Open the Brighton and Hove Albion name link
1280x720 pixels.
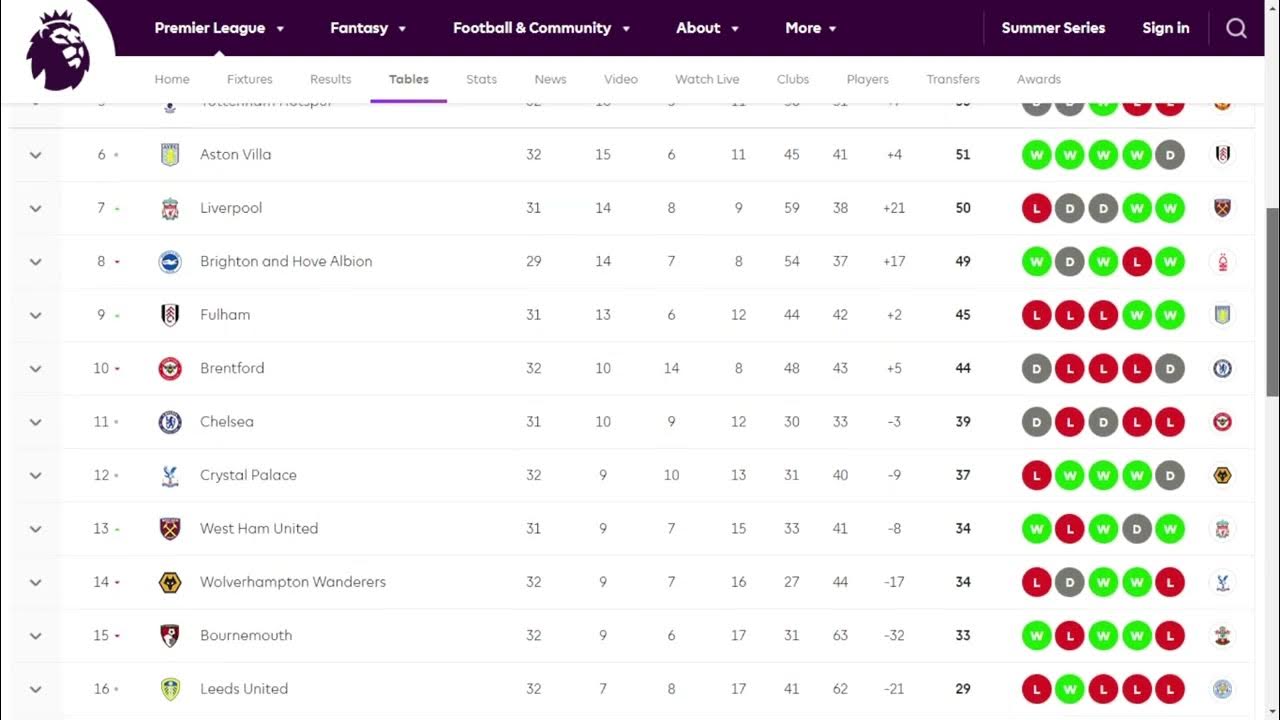point(286,261)
